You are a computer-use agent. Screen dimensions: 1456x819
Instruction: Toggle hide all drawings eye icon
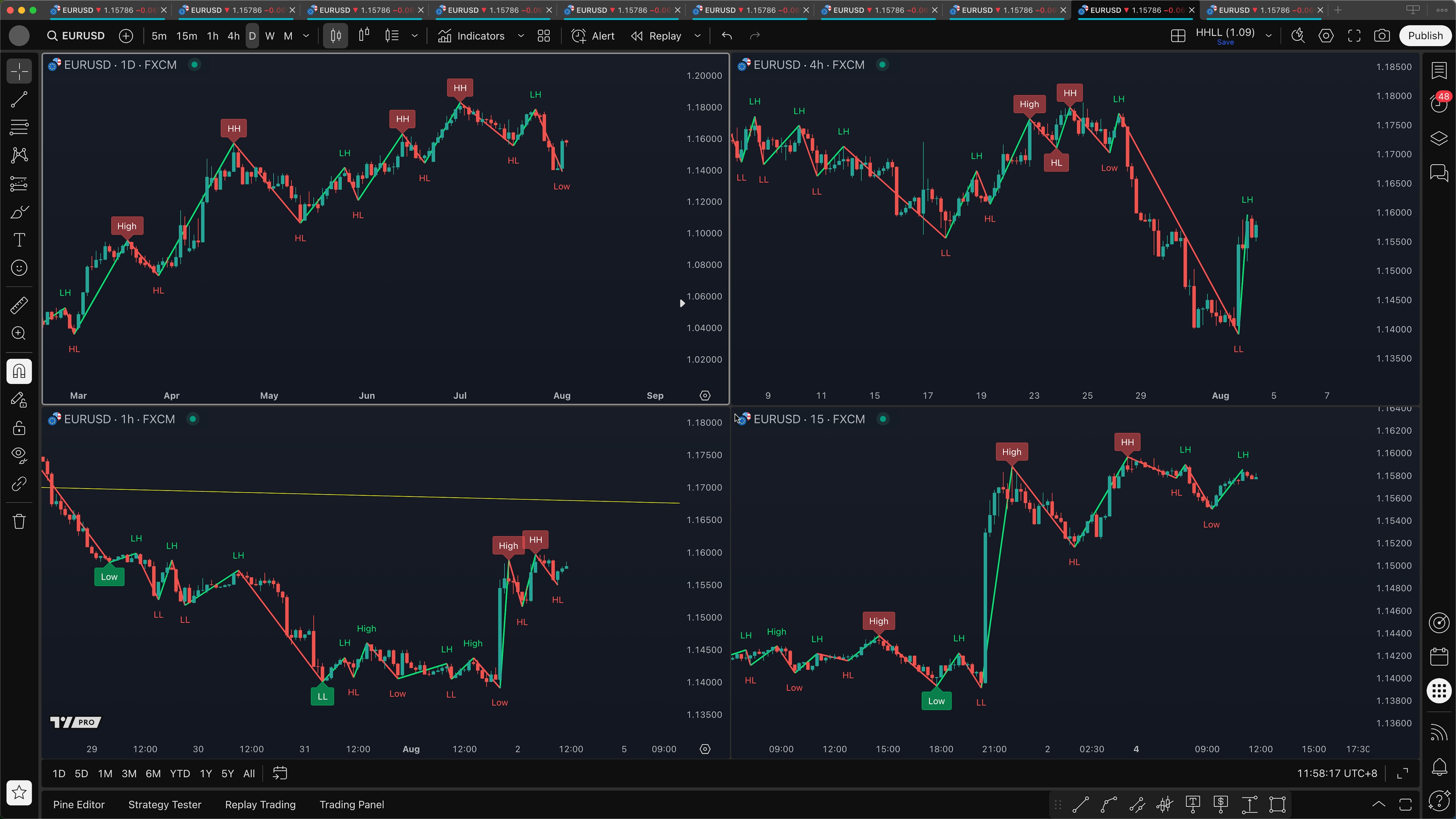pos(19,455)
